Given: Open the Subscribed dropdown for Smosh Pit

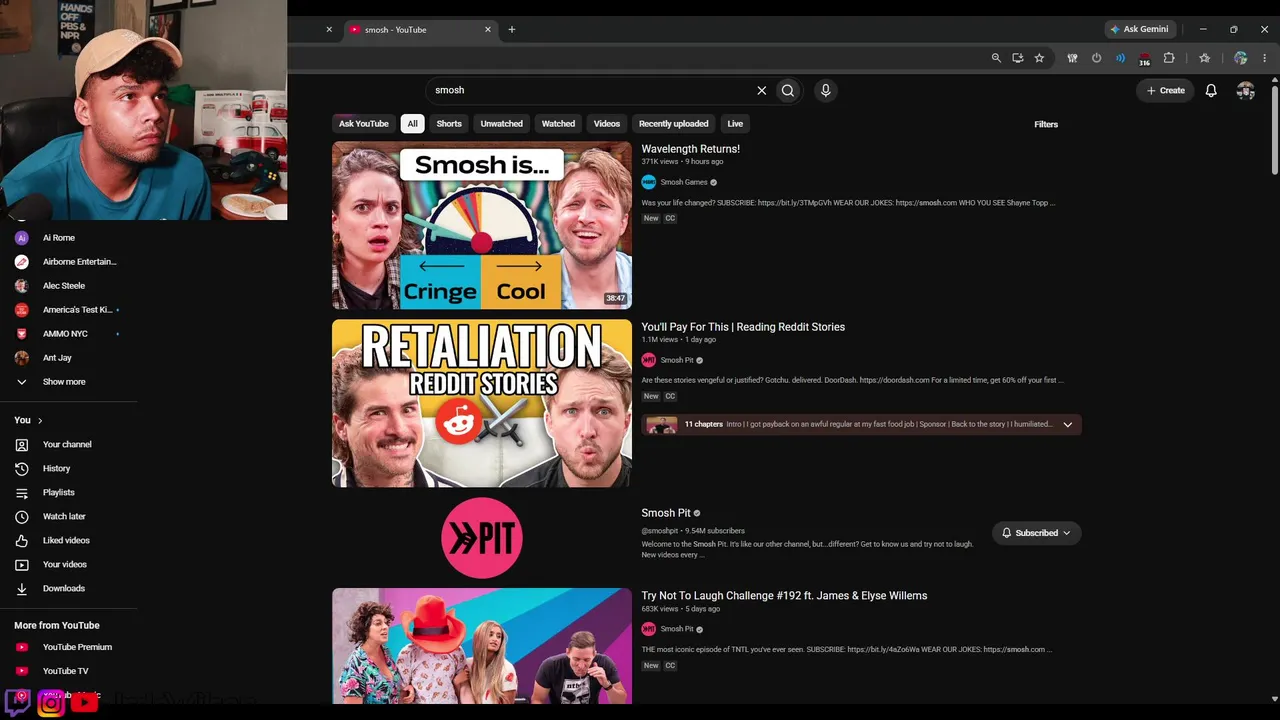Looking at the screenshot, I should (1037, 533).
